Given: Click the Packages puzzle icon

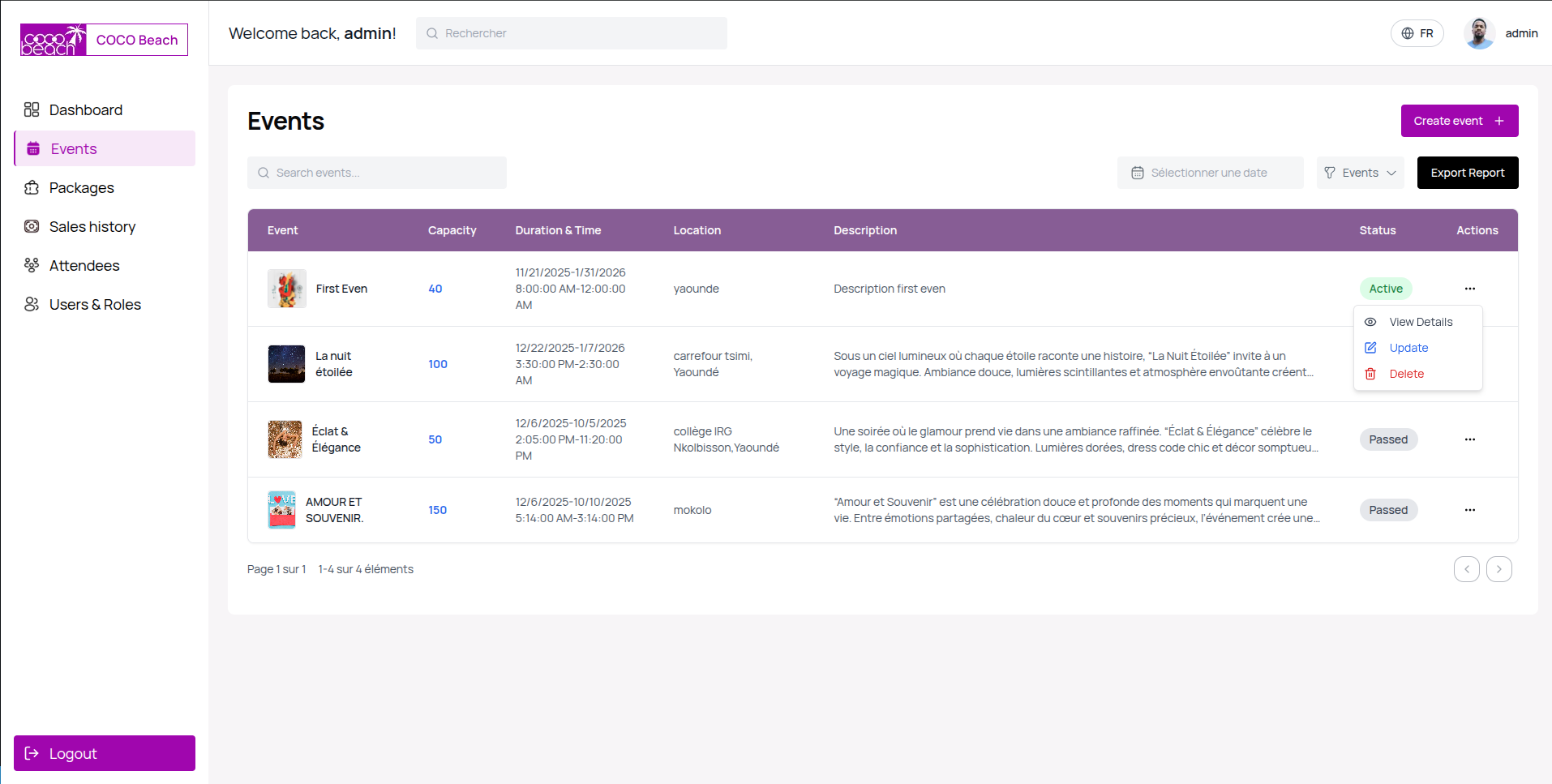Looking at the screenshot, I should pos(32,187).
